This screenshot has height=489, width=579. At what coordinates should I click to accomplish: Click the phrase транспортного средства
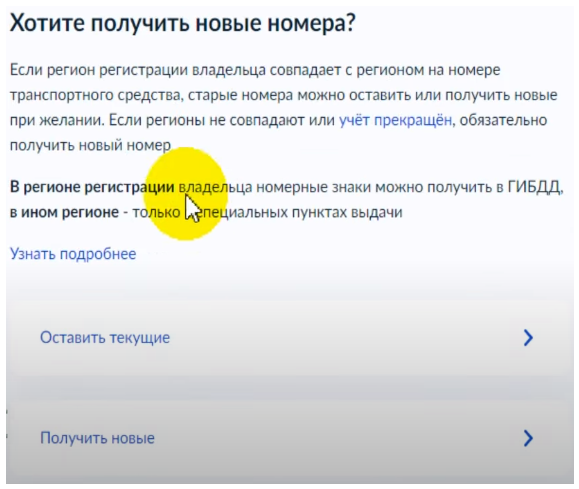[x=95, y=95]
